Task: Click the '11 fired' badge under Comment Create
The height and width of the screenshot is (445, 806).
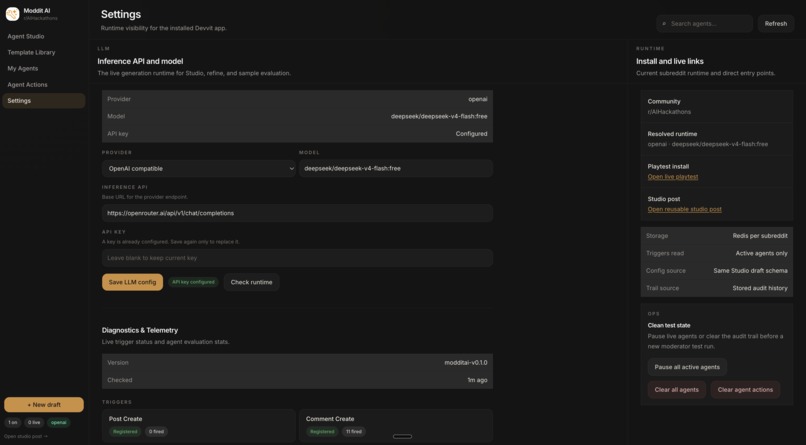Action: [x=354, y=432]
